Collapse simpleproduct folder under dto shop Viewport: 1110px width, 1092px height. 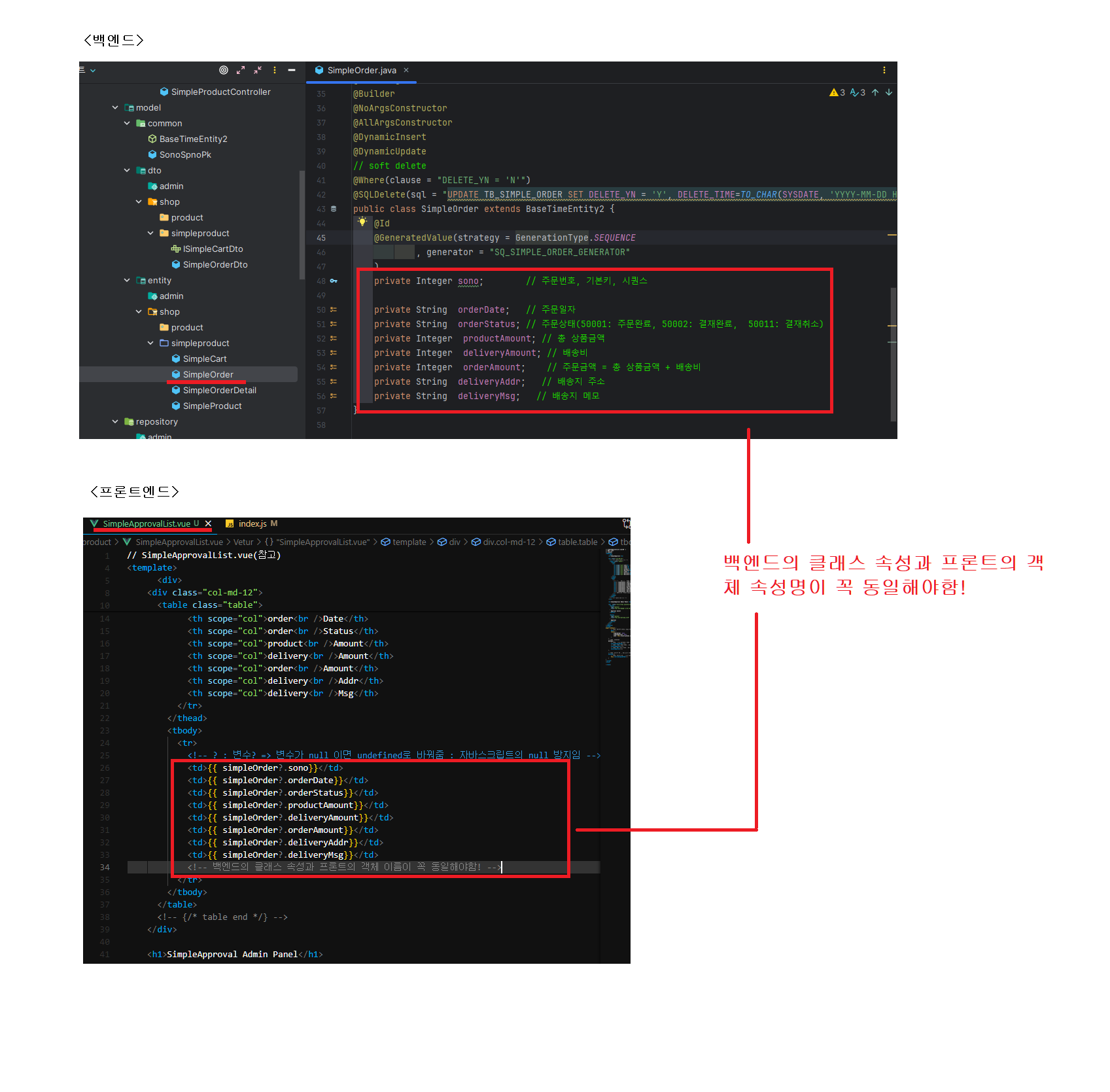(x=150, y=233)
